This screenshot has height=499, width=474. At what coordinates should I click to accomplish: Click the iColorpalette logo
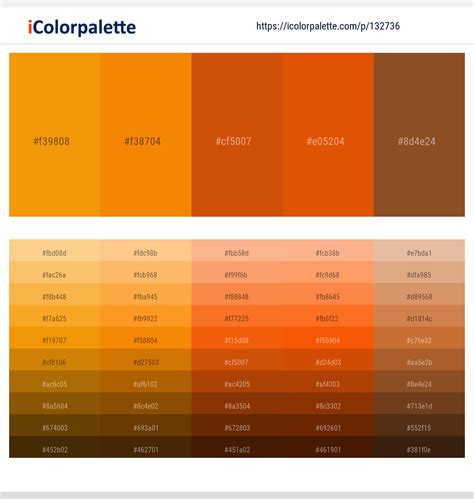82,27
